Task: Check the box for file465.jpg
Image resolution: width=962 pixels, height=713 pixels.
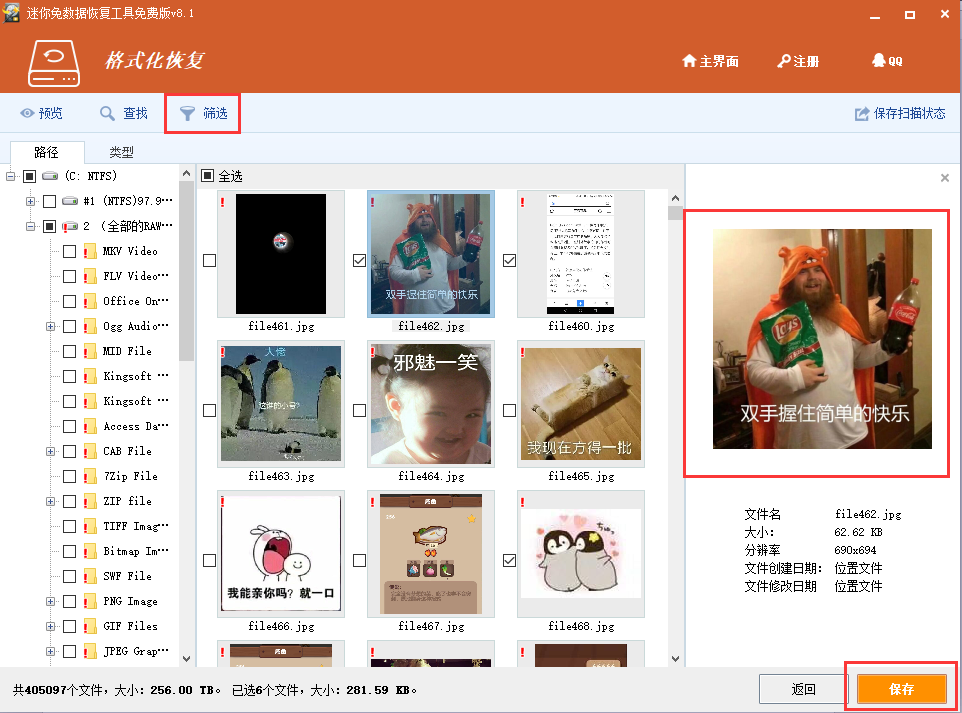Action: [509, 410]
